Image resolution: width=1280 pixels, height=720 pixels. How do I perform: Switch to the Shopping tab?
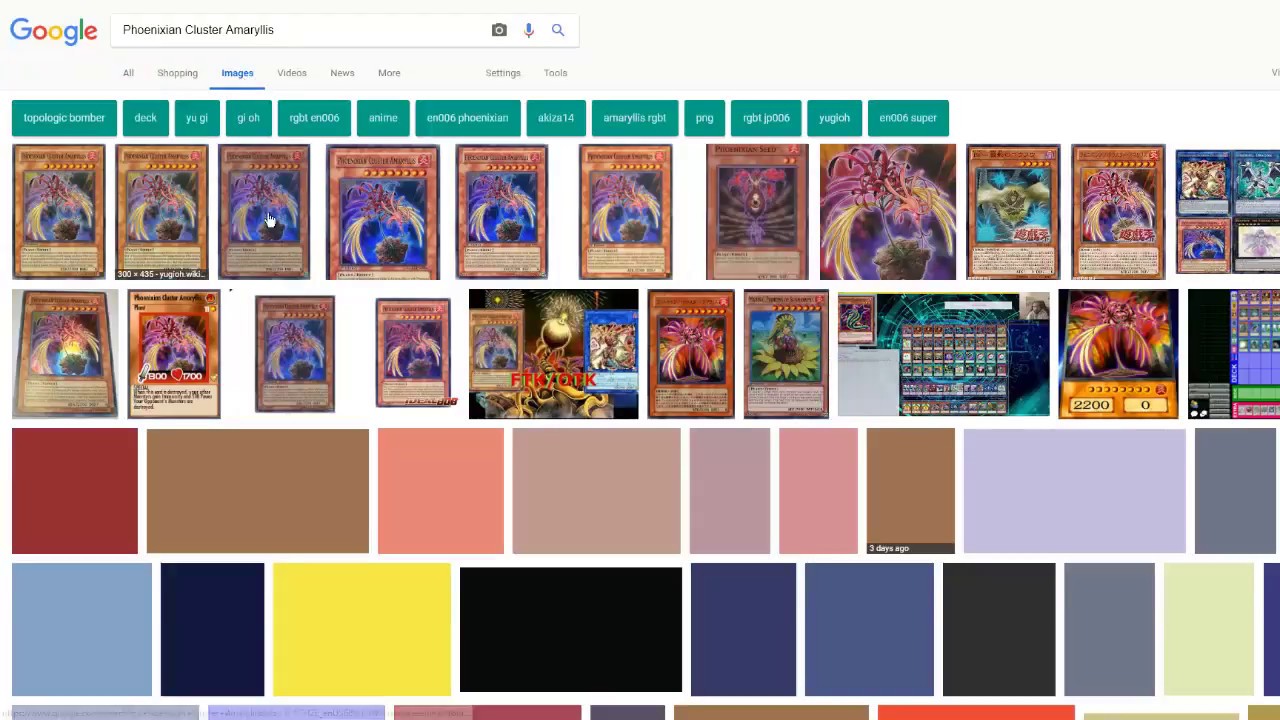tap(177, 73)
